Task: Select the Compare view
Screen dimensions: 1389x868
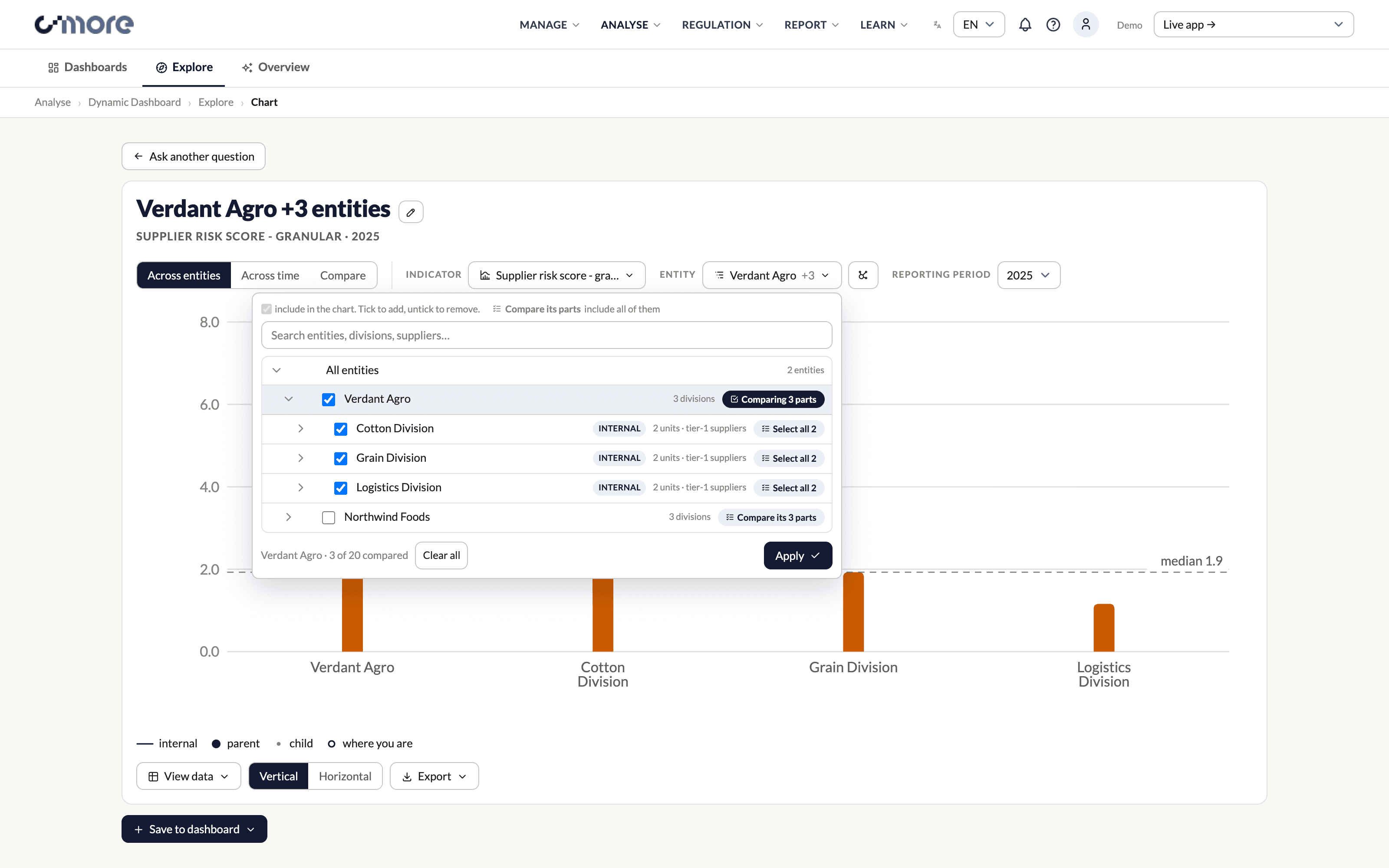Action: pos(342,275)
